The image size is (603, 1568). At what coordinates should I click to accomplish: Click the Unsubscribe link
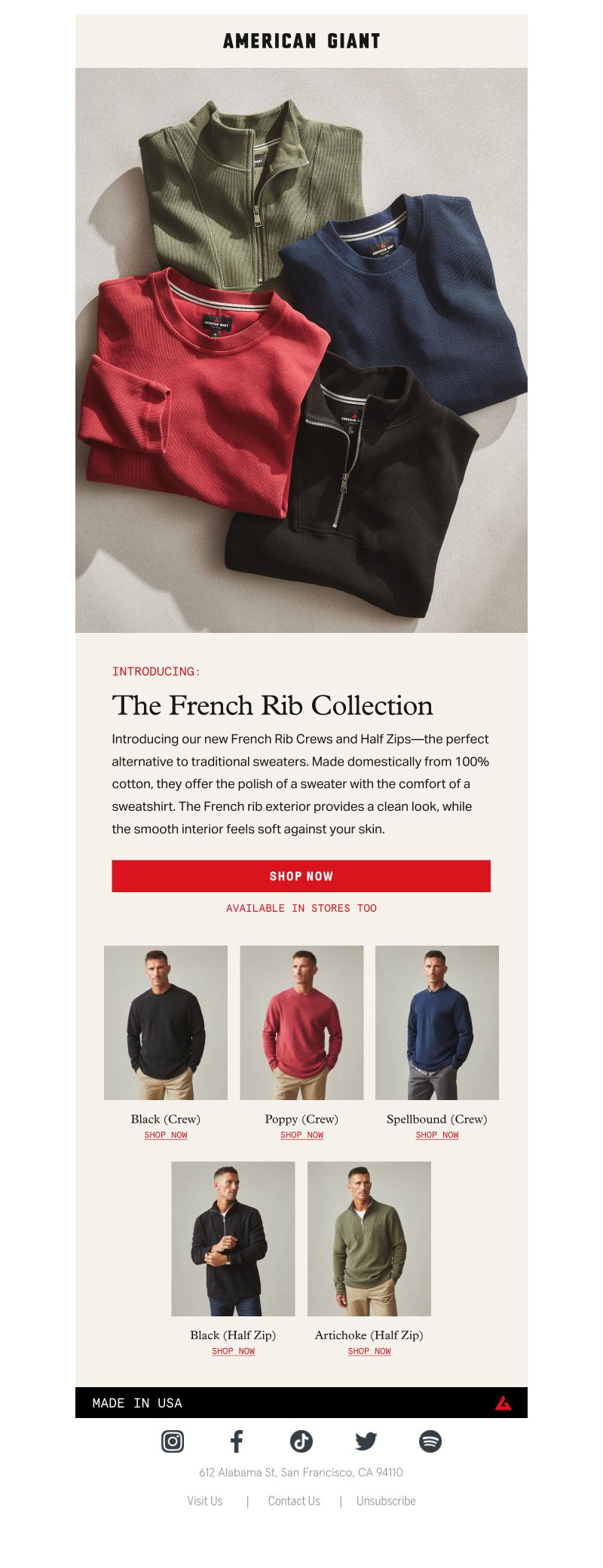coord(386,1501)
